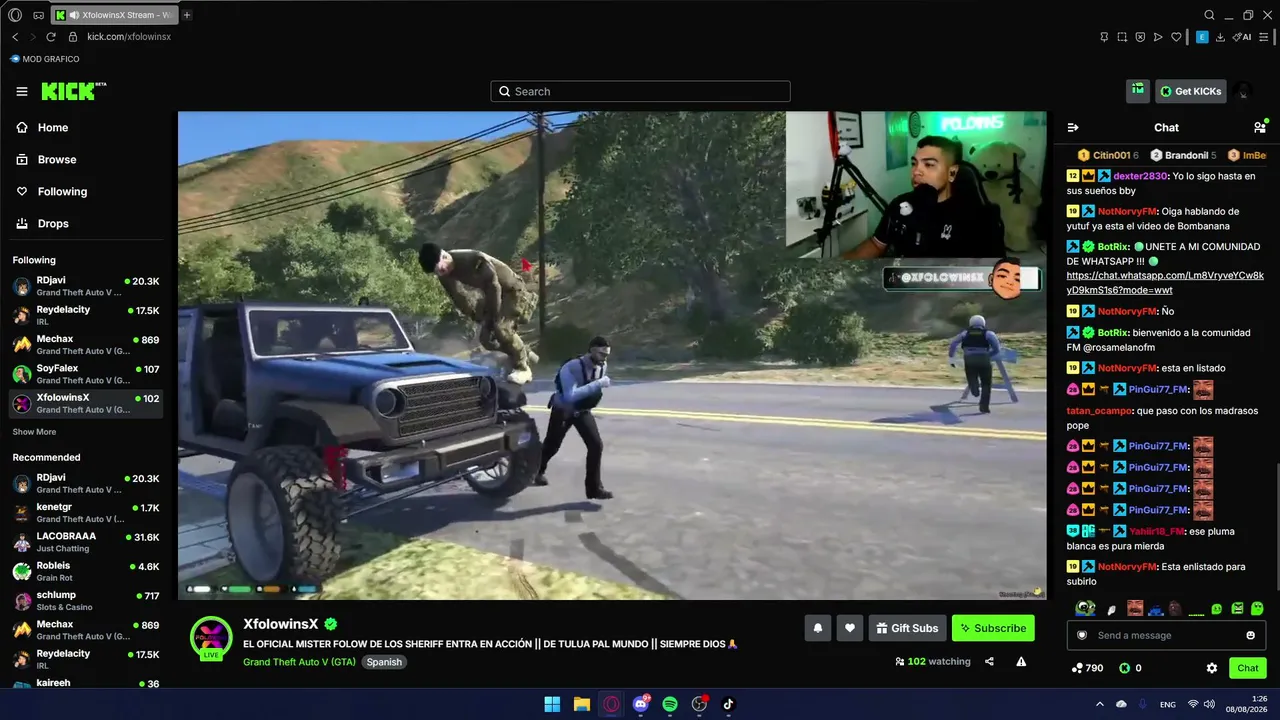Open the chat identity shield icon

(x=1081, y=635)
